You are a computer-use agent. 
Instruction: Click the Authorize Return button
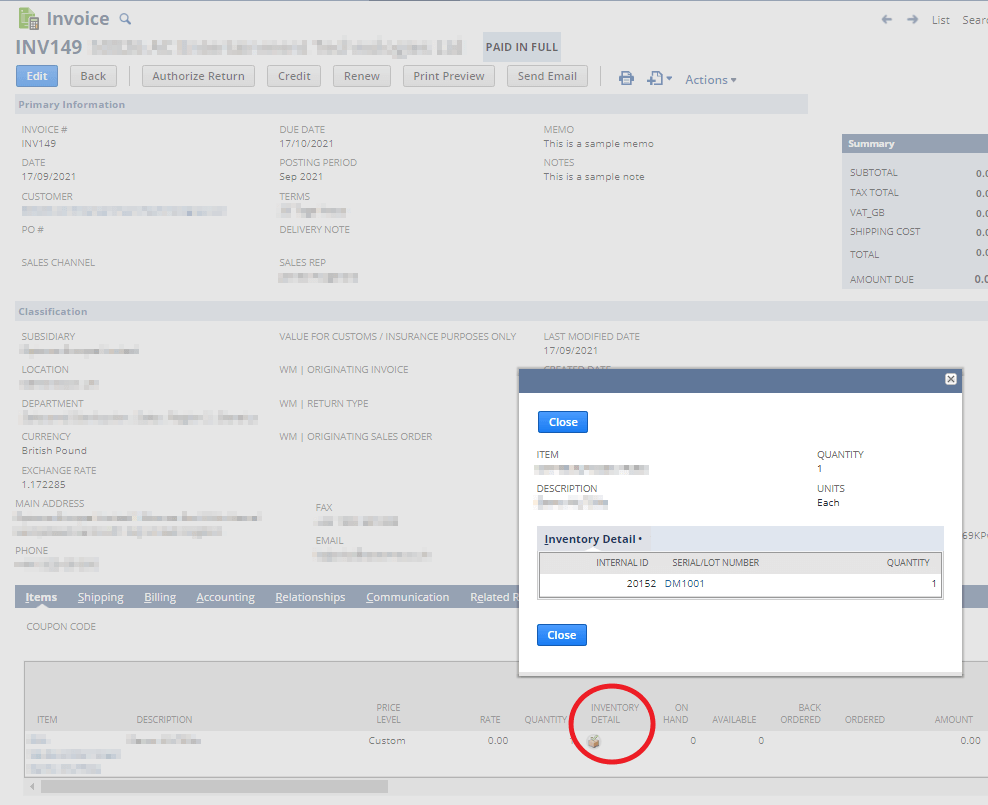(198, 76)
